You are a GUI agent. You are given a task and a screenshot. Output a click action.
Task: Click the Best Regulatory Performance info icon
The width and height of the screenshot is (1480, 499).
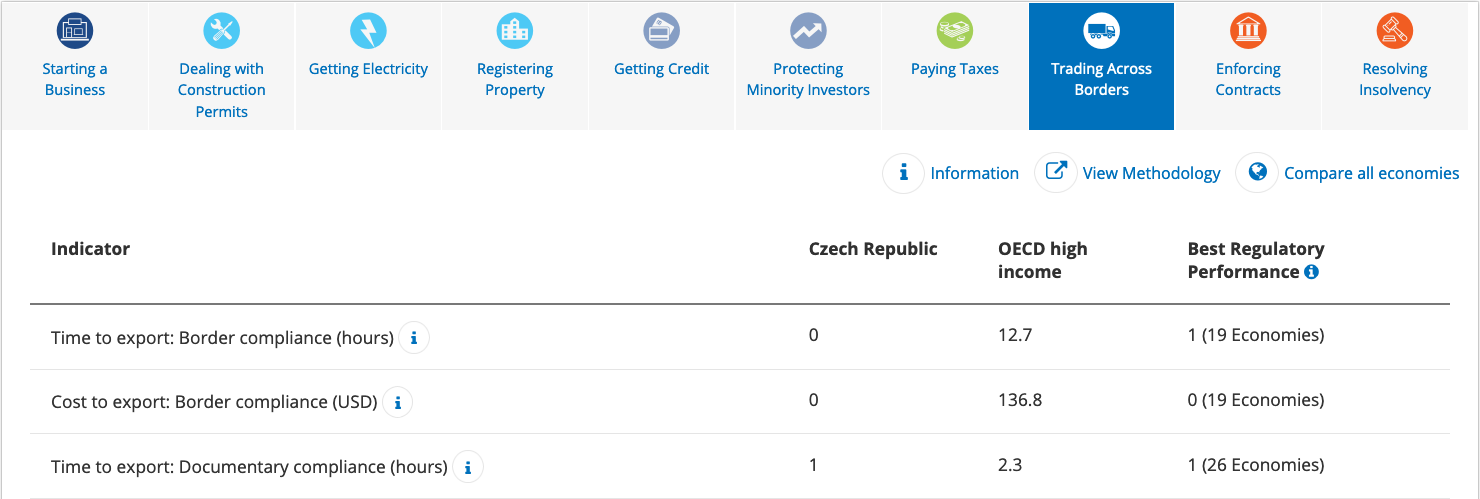click(1311, 272)
